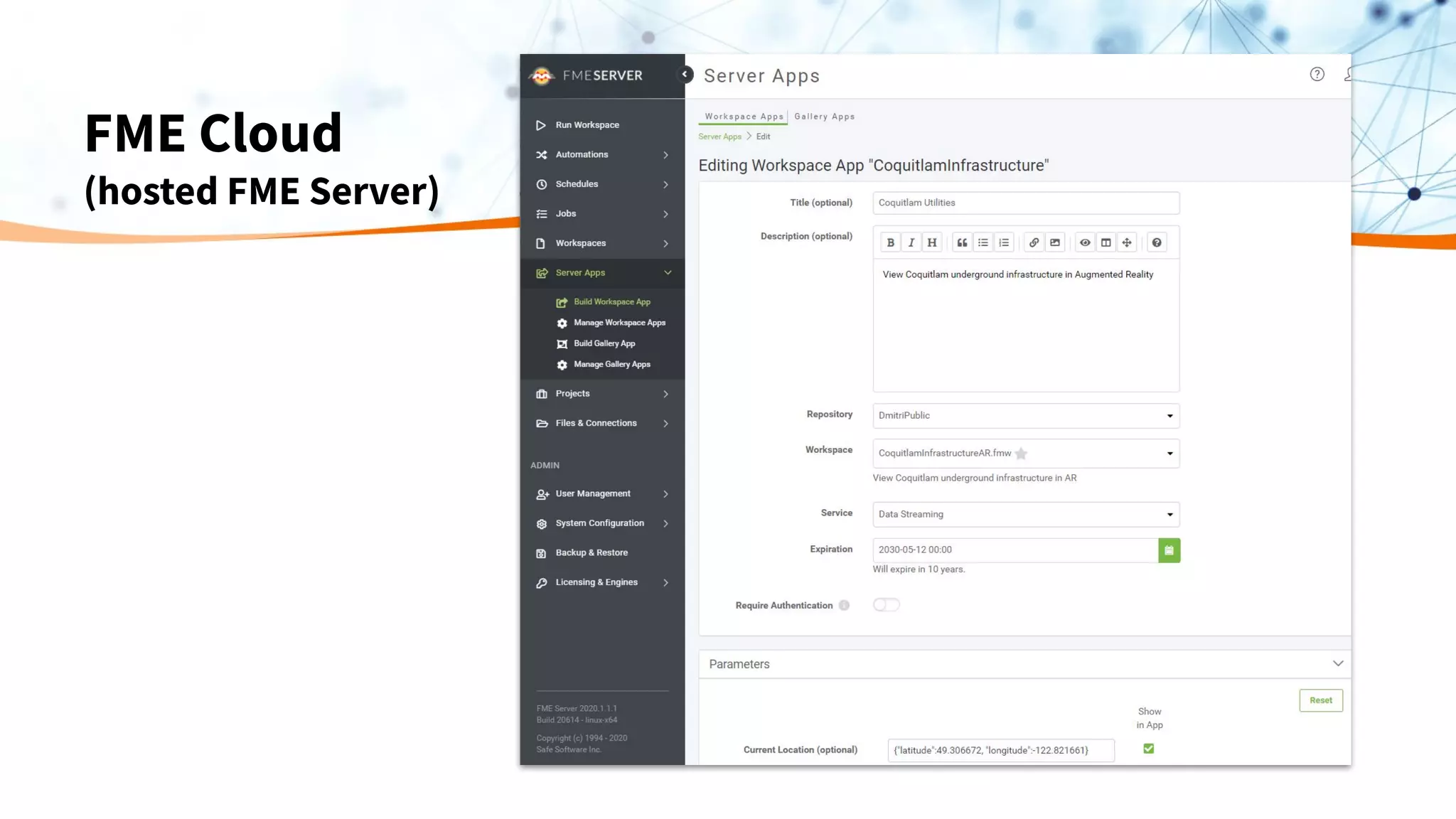Viewport: 1456px width, 819px height.
Task: Expand the Automations menu
Action: click(602, 155)
